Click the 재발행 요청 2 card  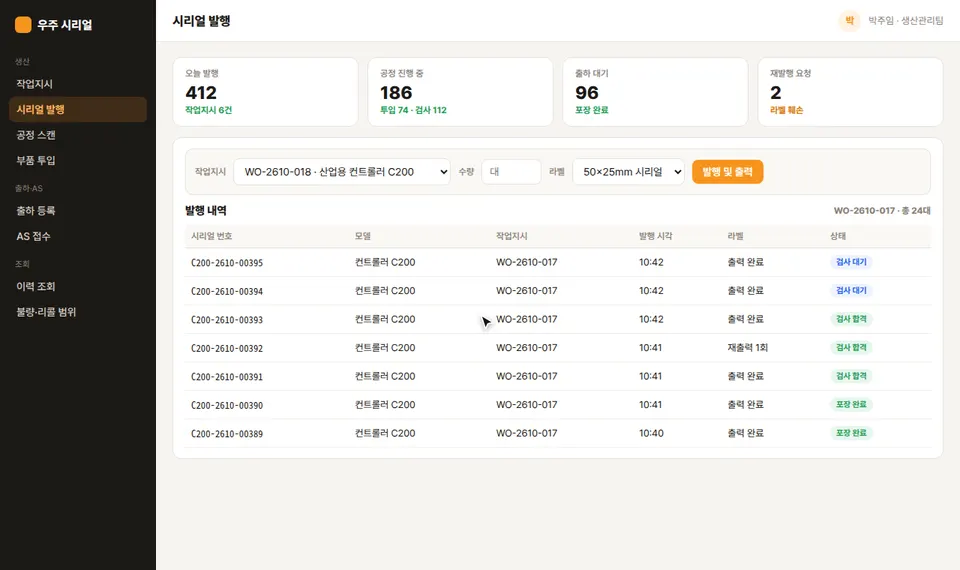pos(850,92)
